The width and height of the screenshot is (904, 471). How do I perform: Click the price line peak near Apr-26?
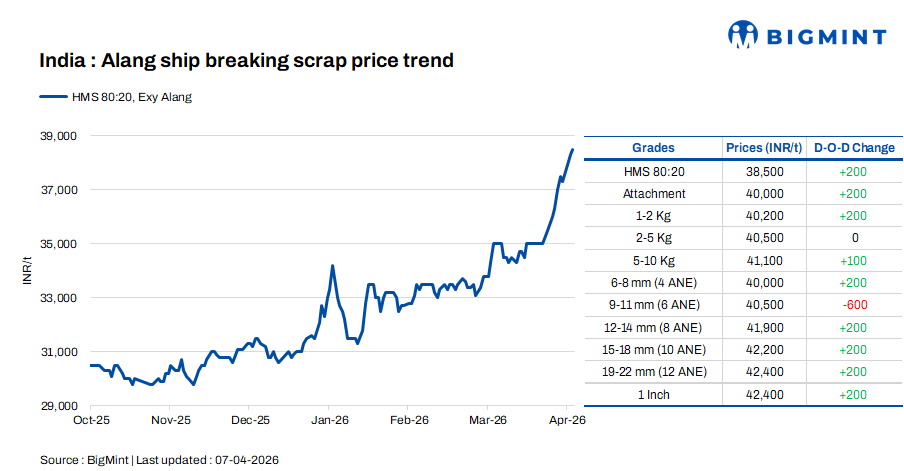pyautogui.click(x=572, y=150)
